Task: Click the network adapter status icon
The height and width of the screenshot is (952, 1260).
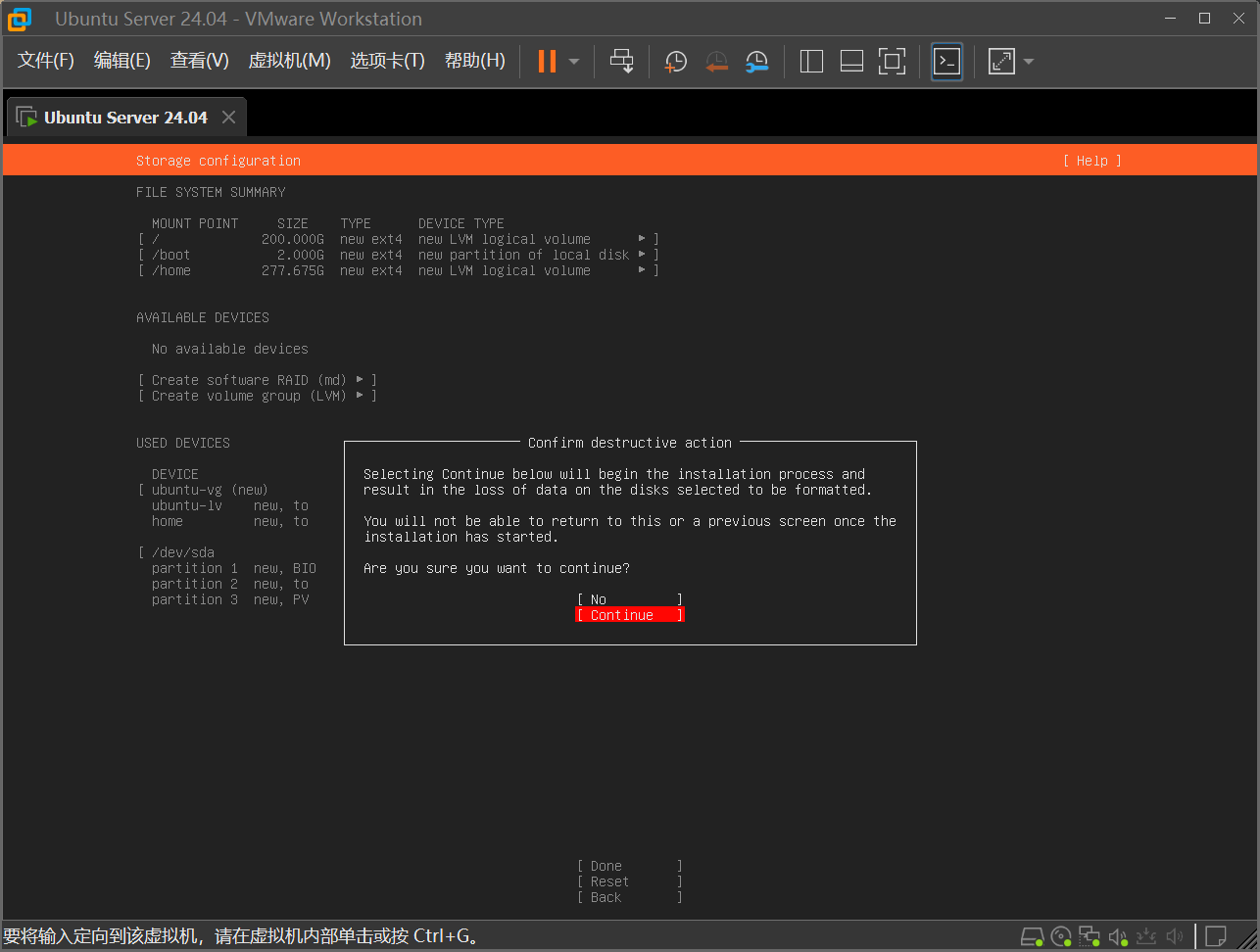Action: click(1090, 937)
